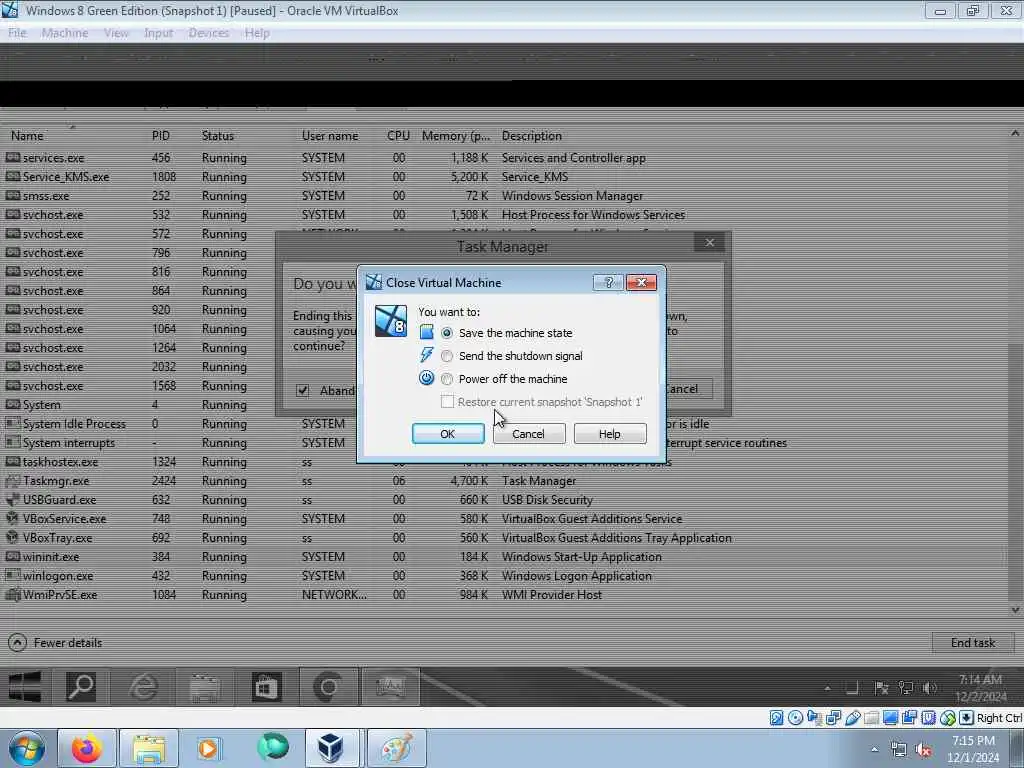This screenshot has width=1024, height=768.
Task: Show hidden host tray icons arrow
Action: tap(874, 750)
